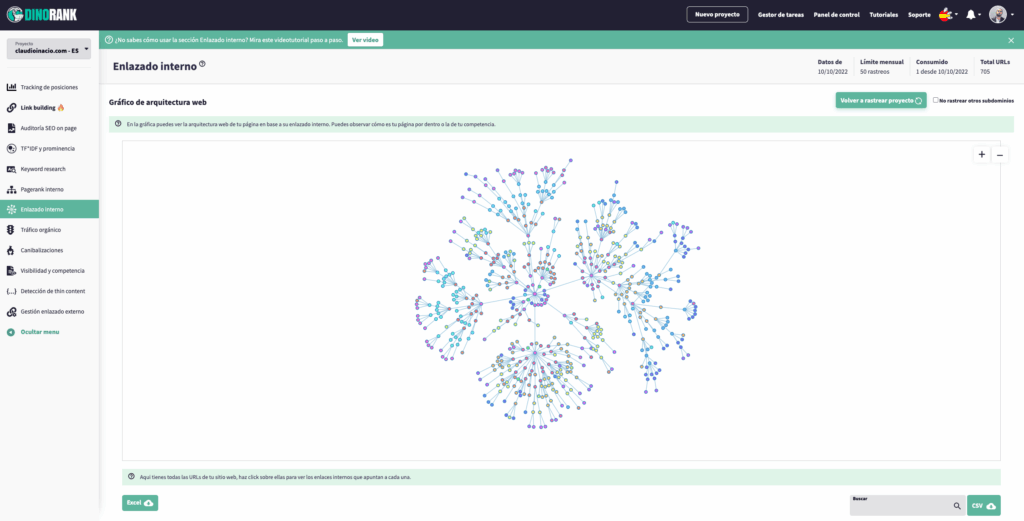The image size is (1024, 521).
Task: Click the TF*IDF y prominencia icon
Action: click(x=11, y=148)
